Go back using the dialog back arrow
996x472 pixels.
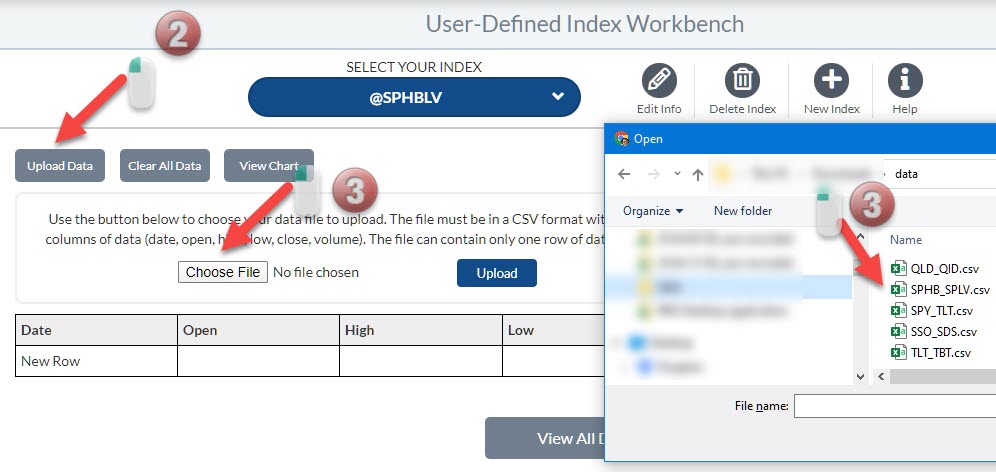tap(624, 174)
